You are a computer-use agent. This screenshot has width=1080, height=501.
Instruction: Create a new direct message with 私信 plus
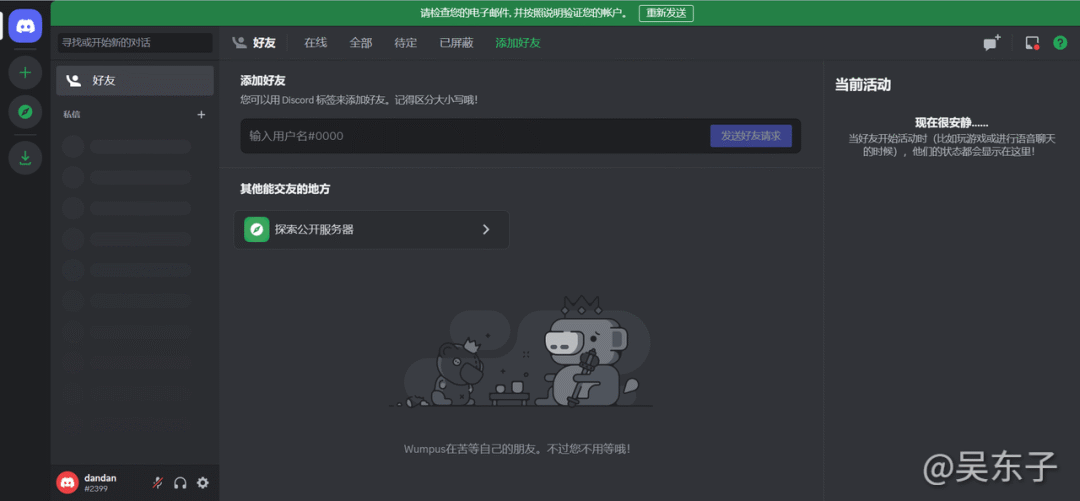pyautogui.click(x=201, y=114)
